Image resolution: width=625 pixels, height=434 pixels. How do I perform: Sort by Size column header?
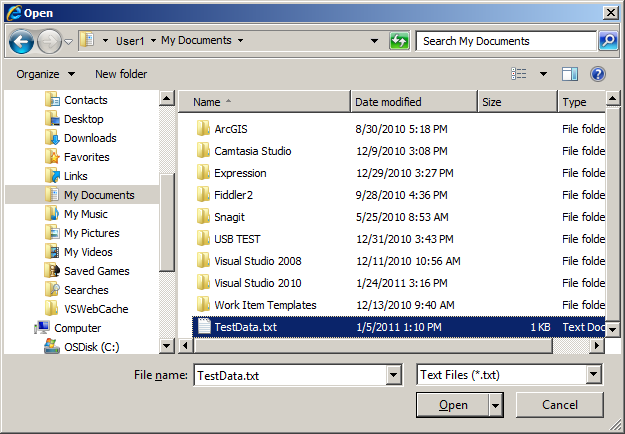point(517,102)
